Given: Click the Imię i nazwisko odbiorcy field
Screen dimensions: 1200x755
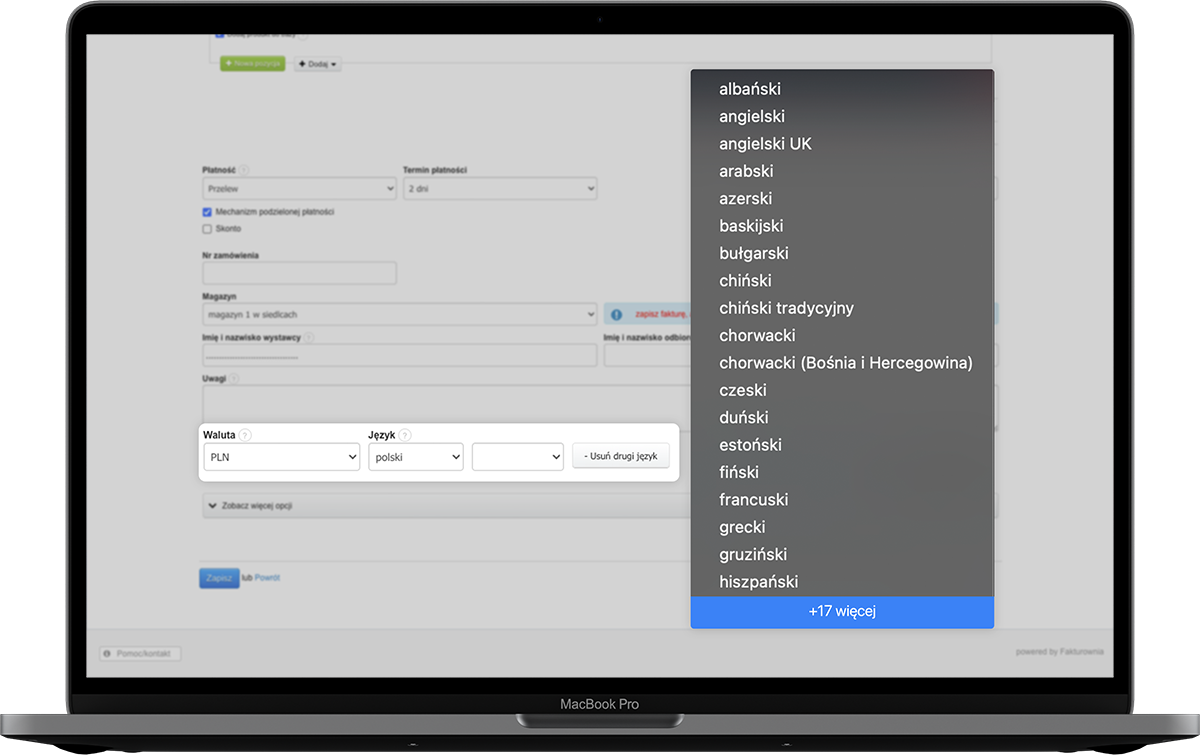Looking at the screenshot, I should pos(647,356).
